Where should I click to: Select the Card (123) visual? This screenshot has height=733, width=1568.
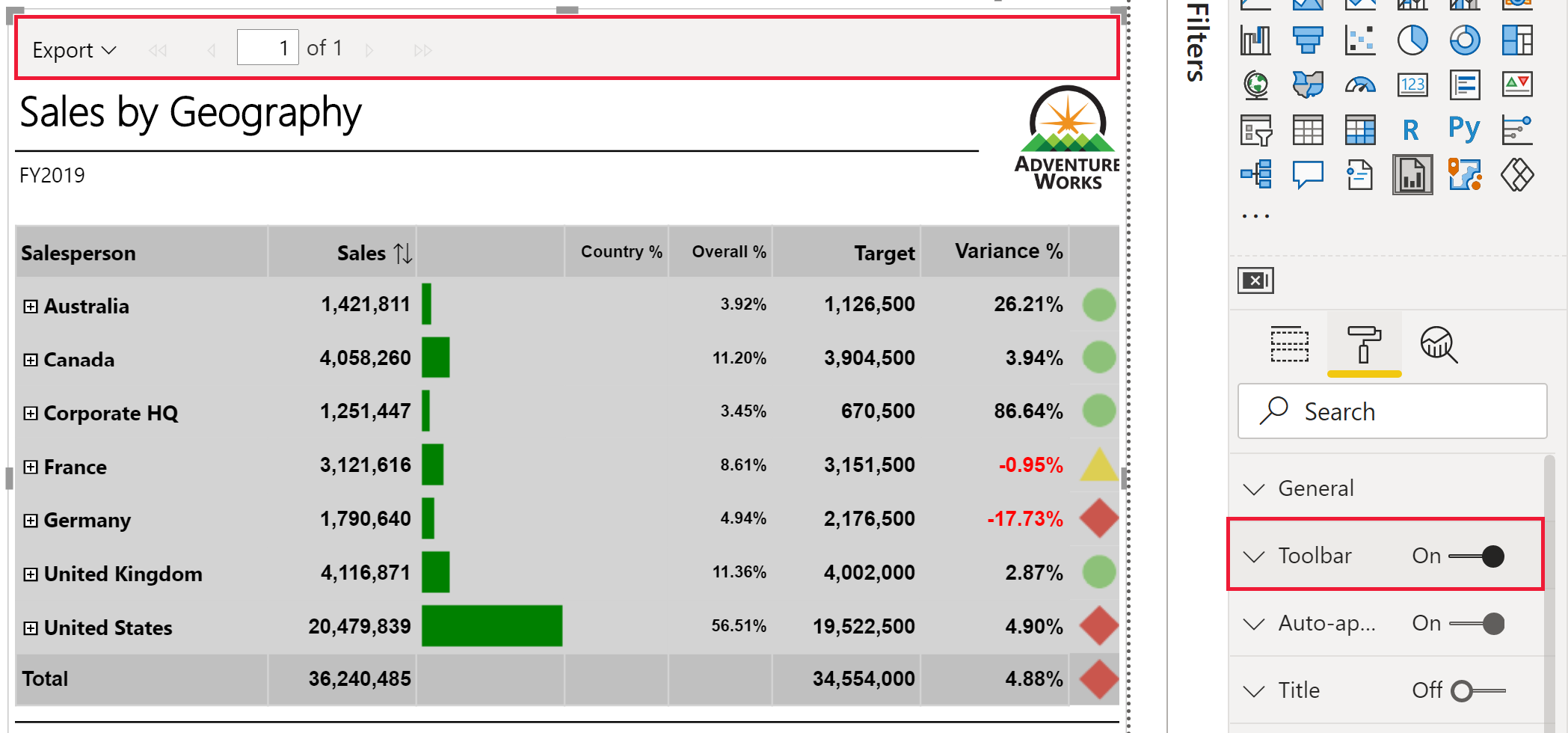pyautogui.click(x=1412, y=85)
